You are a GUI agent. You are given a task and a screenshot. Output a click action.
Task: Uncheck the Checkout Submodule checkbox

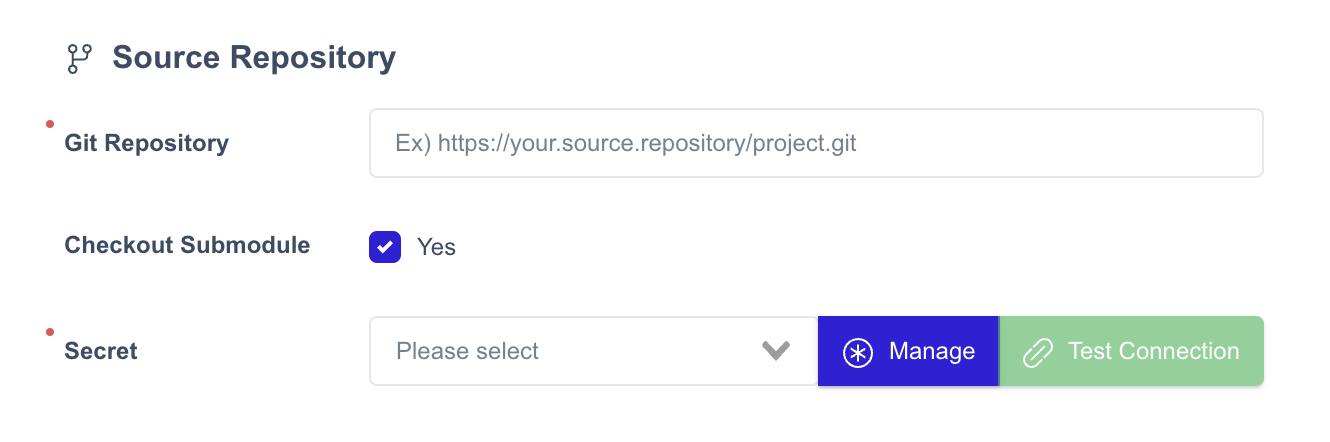pos(385,247)
